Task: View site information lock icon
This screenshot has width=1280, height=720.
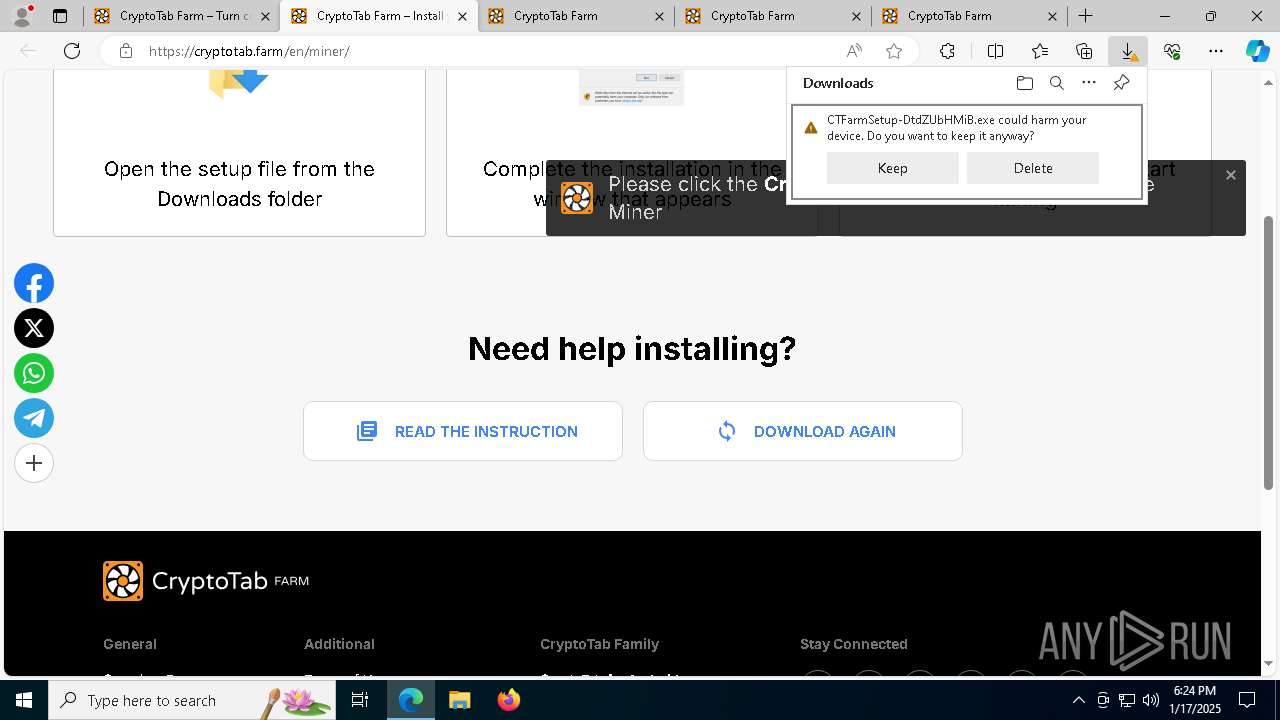Action: [125, 51]
